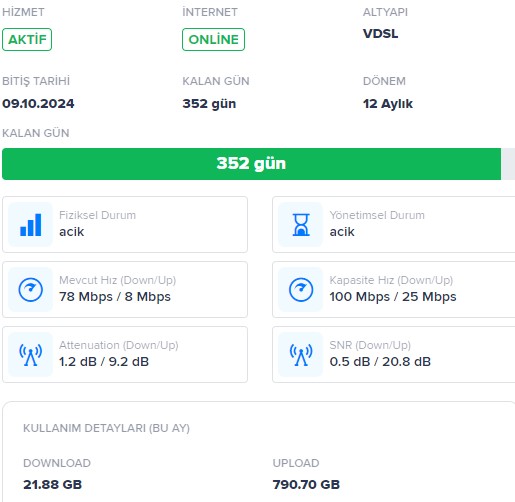This screenshot has width=515, height=502.
Task: Click the AKTİF service status badge
Action: pos(27,40)
